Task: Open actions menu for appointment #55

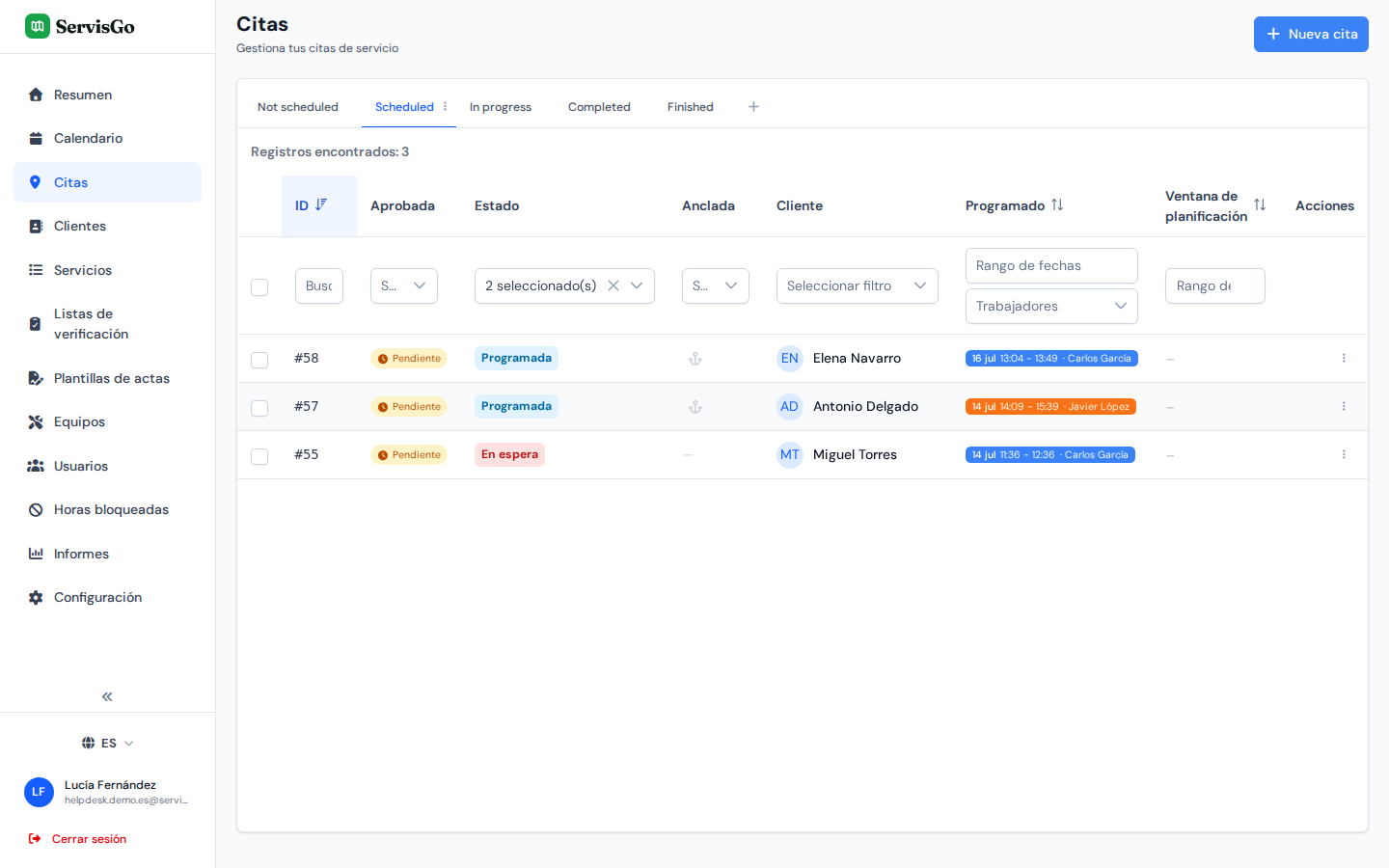Action: click(1344, 454)
